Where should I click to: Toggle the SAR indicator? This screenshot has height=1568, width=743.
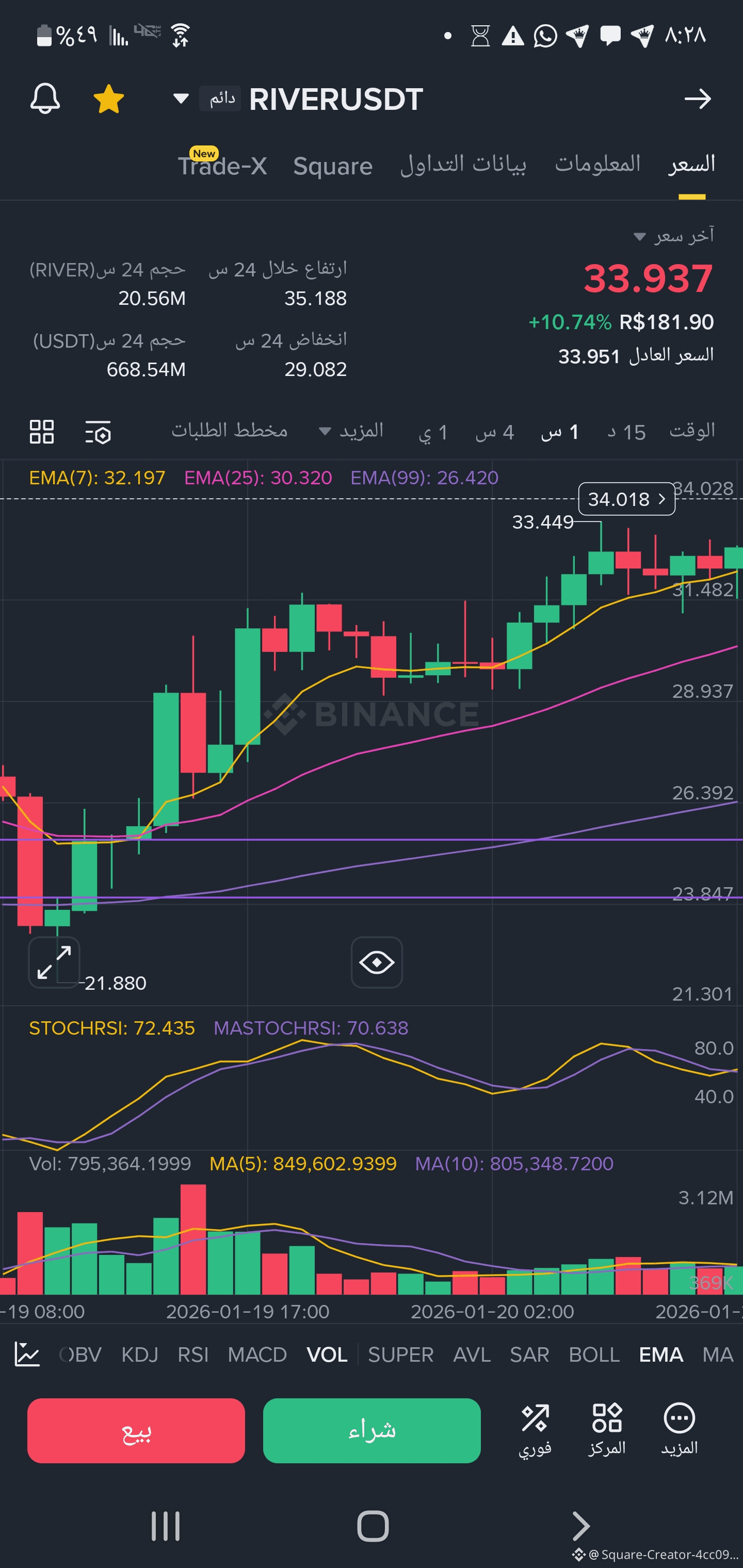(x=529, y=1354)
